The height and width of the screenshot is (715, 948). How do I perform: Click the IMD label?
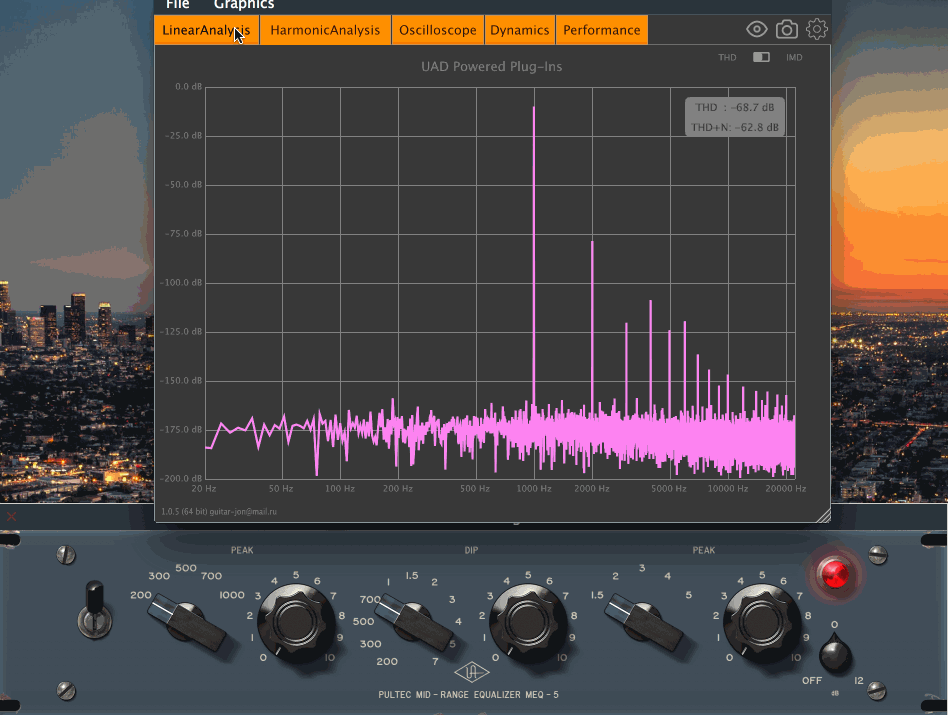click(794, 57)
